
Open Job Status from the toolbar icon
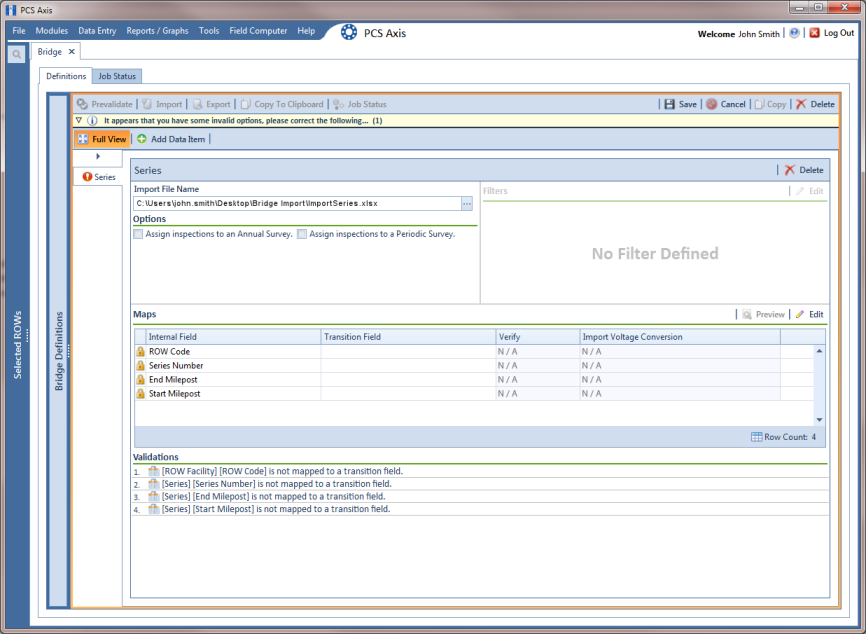(x=339, y=104)
